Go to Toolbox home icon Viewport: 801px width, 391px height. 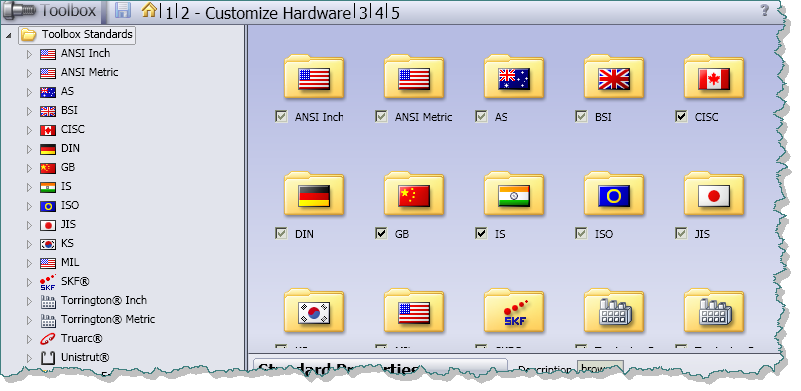point(149,10)
